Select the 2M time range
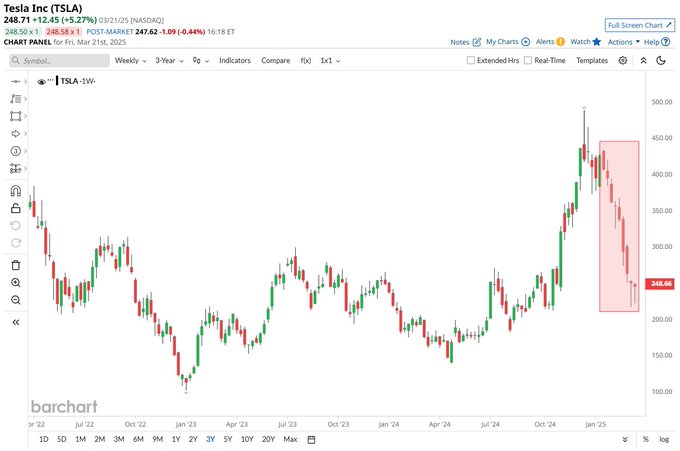 [100, 439]
